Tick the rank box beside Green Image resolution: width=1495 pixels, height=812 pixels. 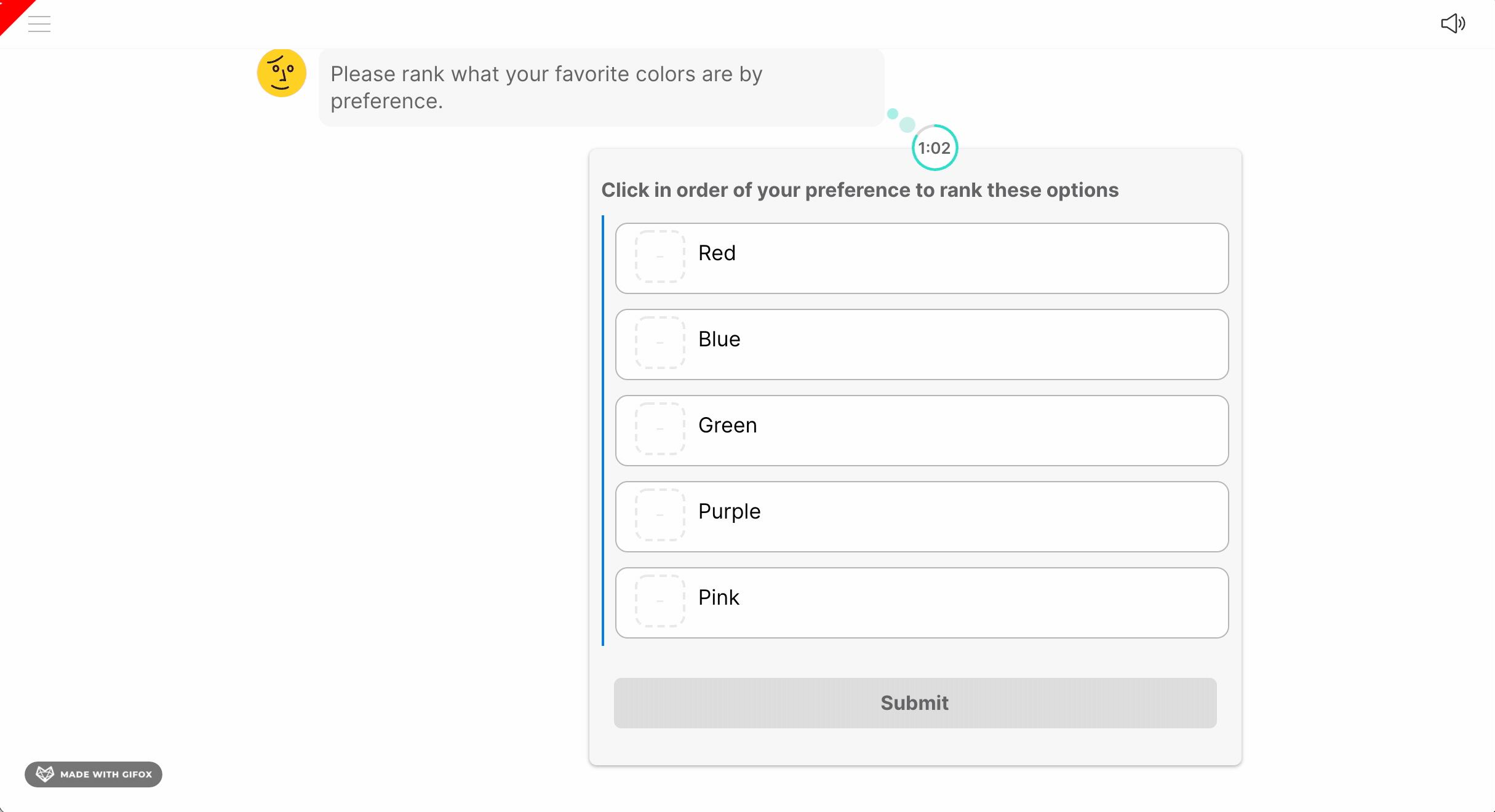660,429
